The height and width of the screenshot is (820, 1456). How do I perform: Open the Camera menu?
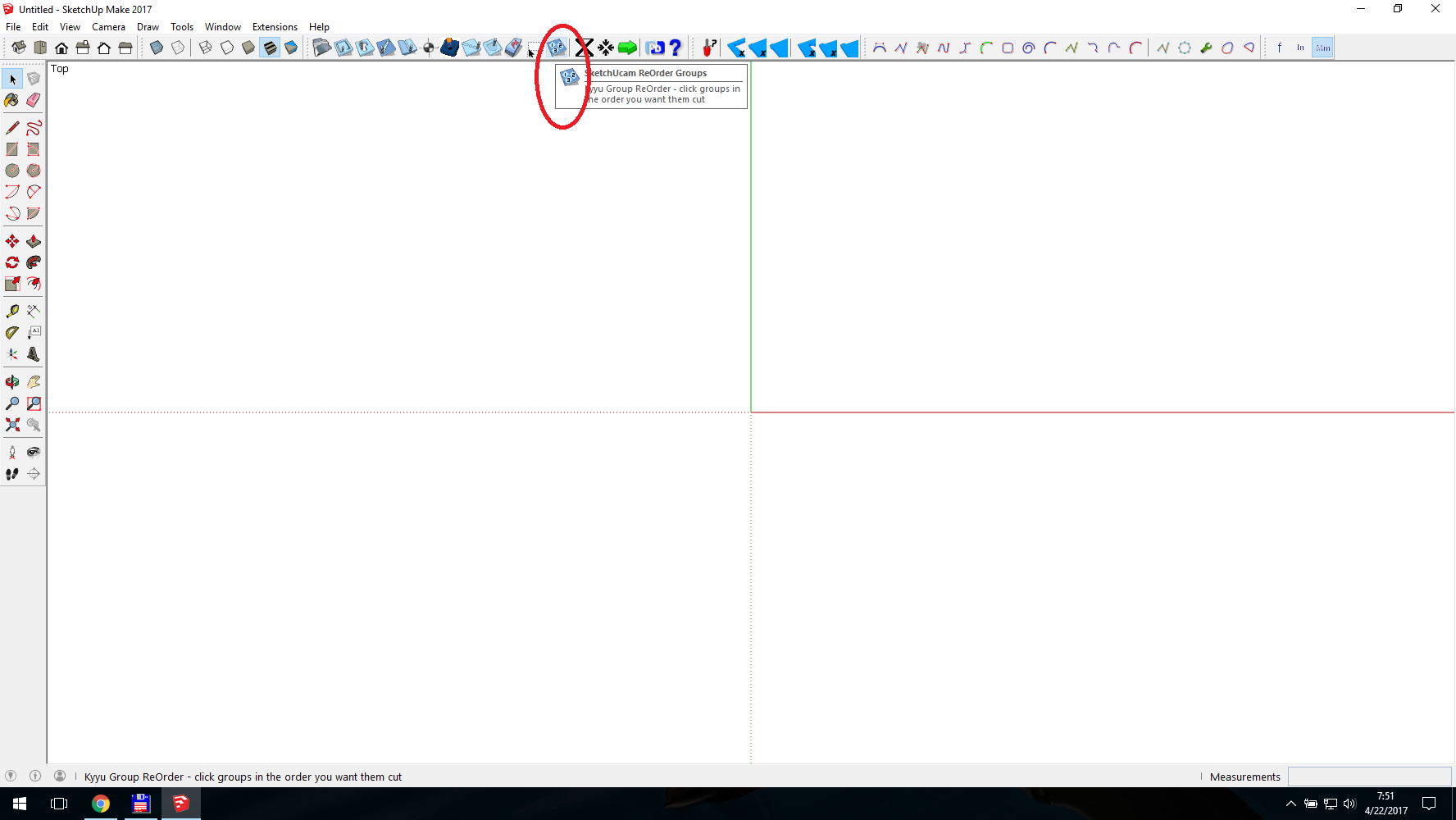[108, 27]
